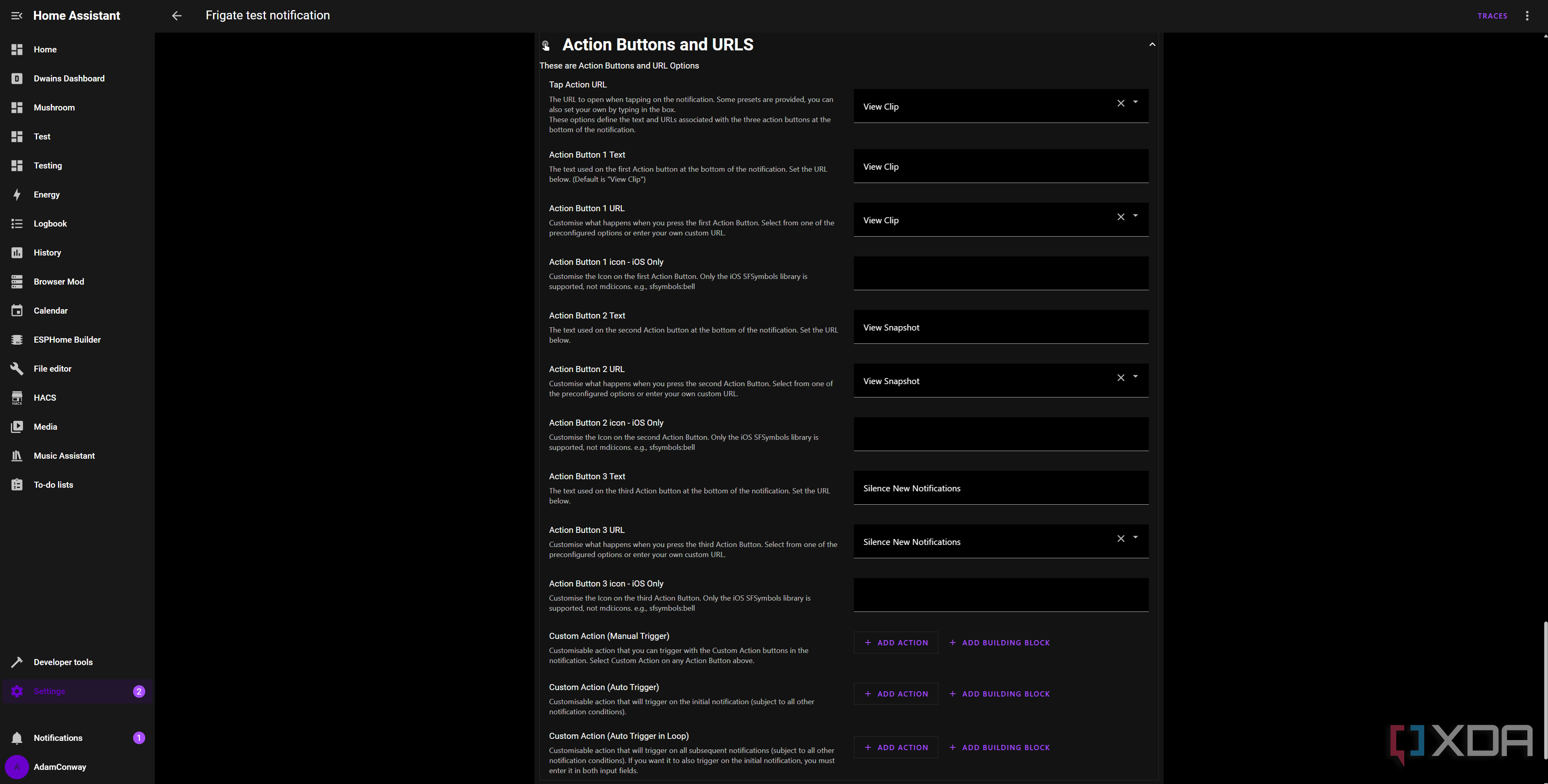The image size is (1548, 784).
Task: Click the To-do lists clipboard icon
Action: [17, 485]
